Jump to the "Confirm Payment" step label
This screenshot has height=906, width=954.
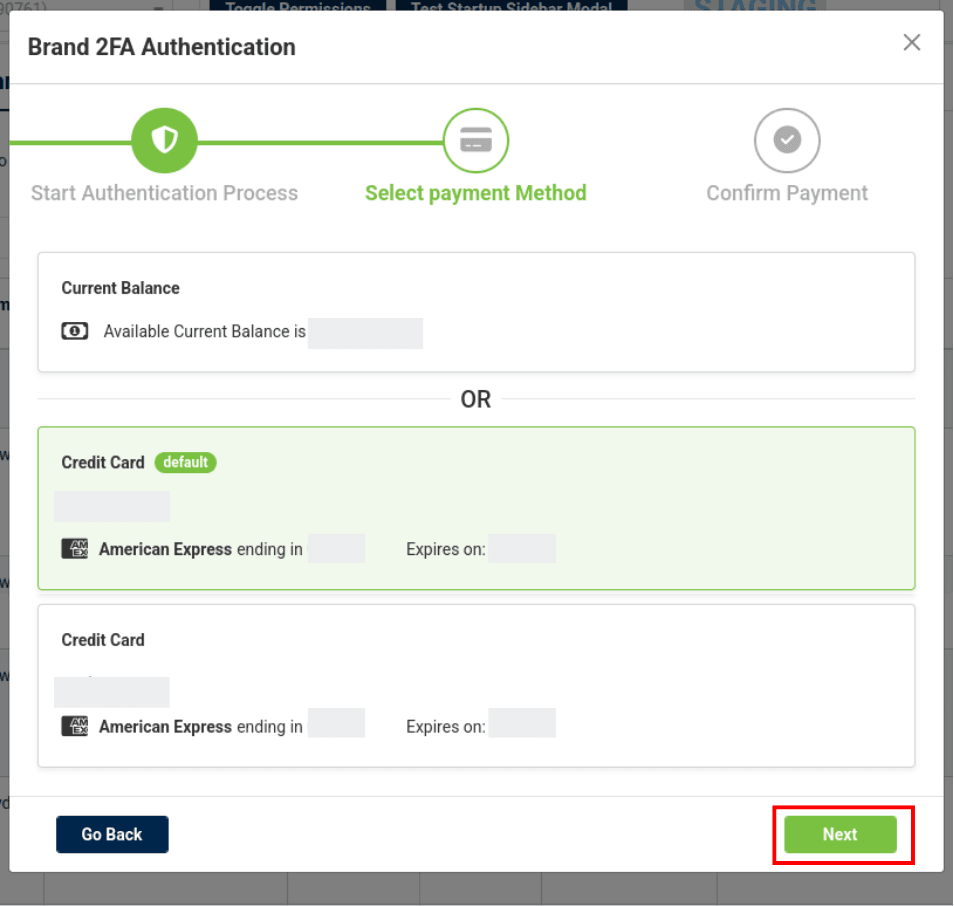pos(787,193)
